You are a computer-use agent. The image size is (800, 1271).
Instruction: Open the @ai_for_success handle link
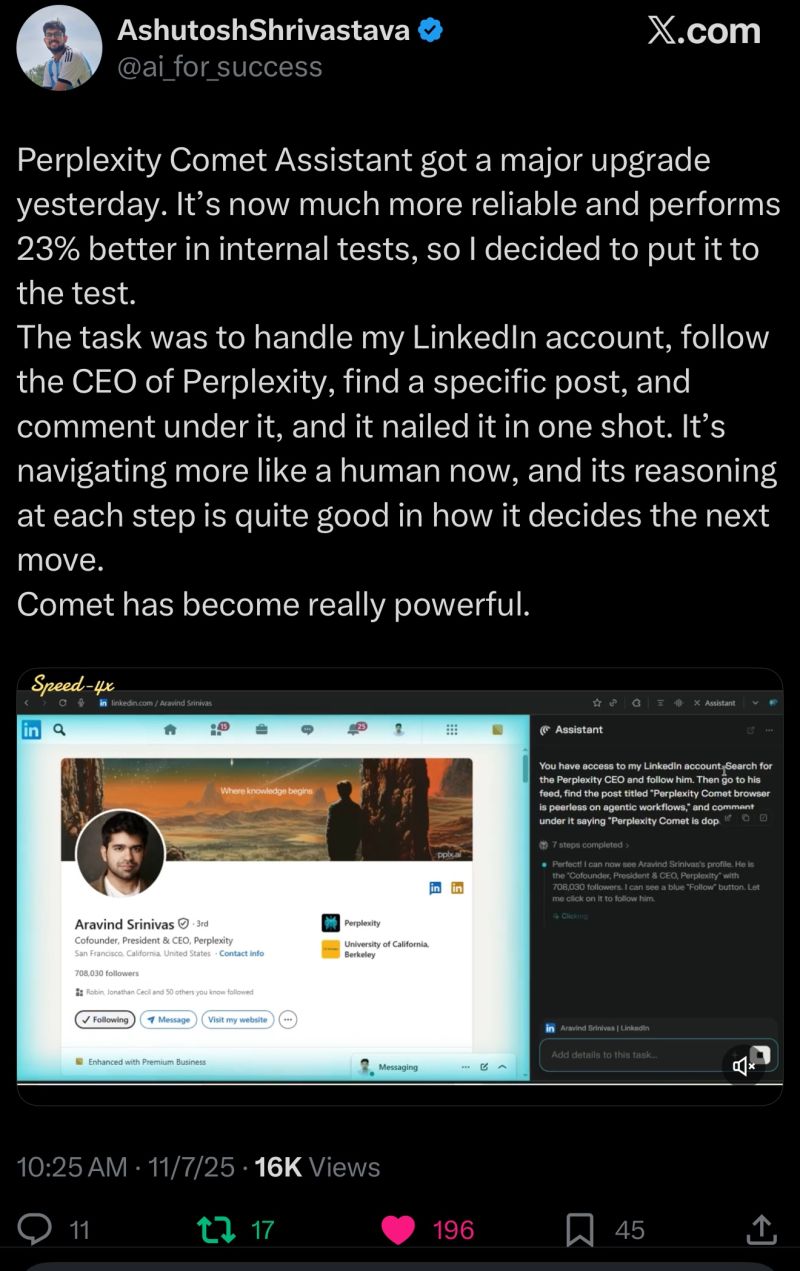pyautogui.click(x=220, y=67)
